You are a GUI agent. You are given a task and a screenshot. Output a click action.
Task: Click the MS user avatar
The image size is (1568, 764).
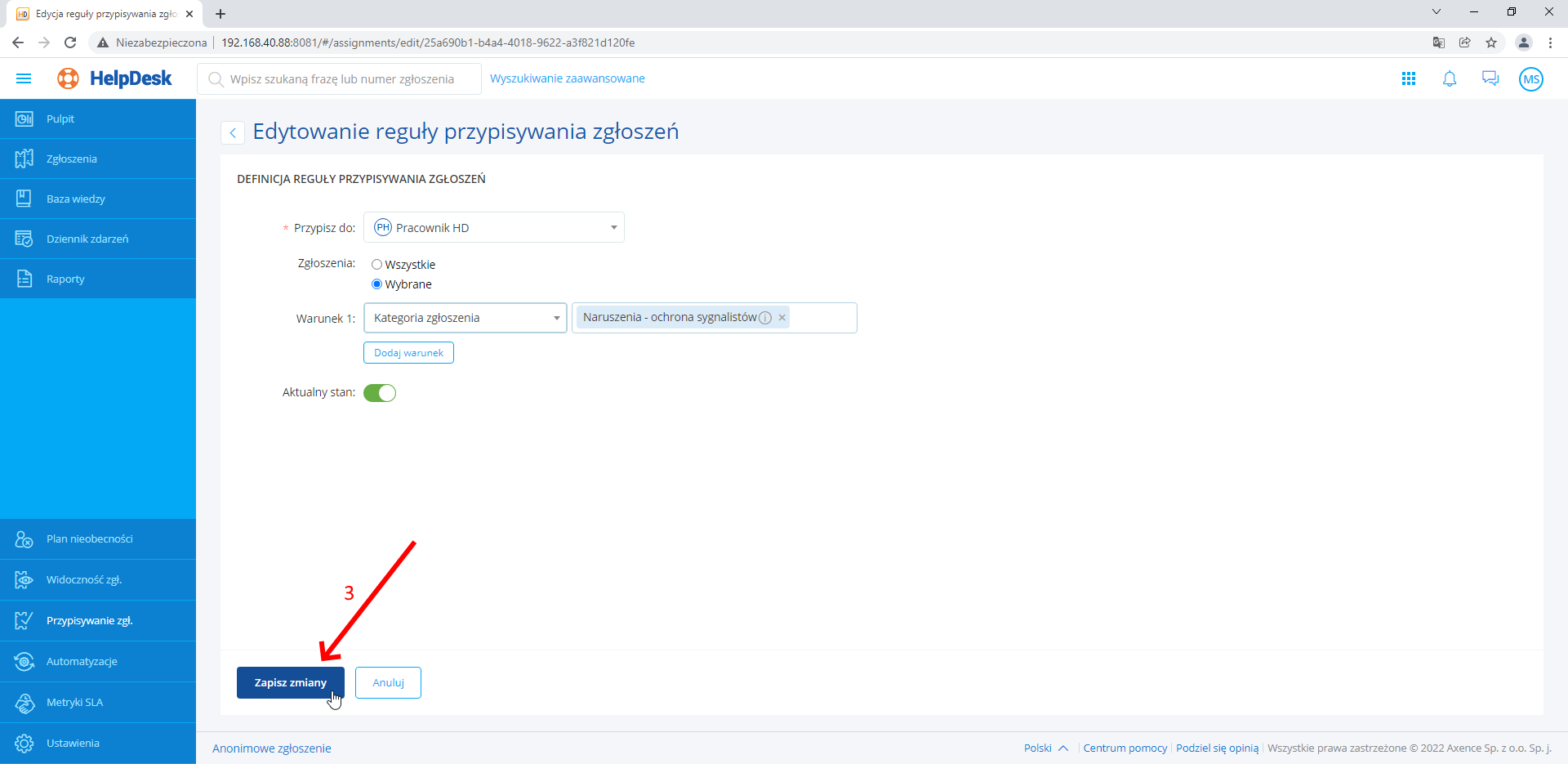(x=1530, y=79)
